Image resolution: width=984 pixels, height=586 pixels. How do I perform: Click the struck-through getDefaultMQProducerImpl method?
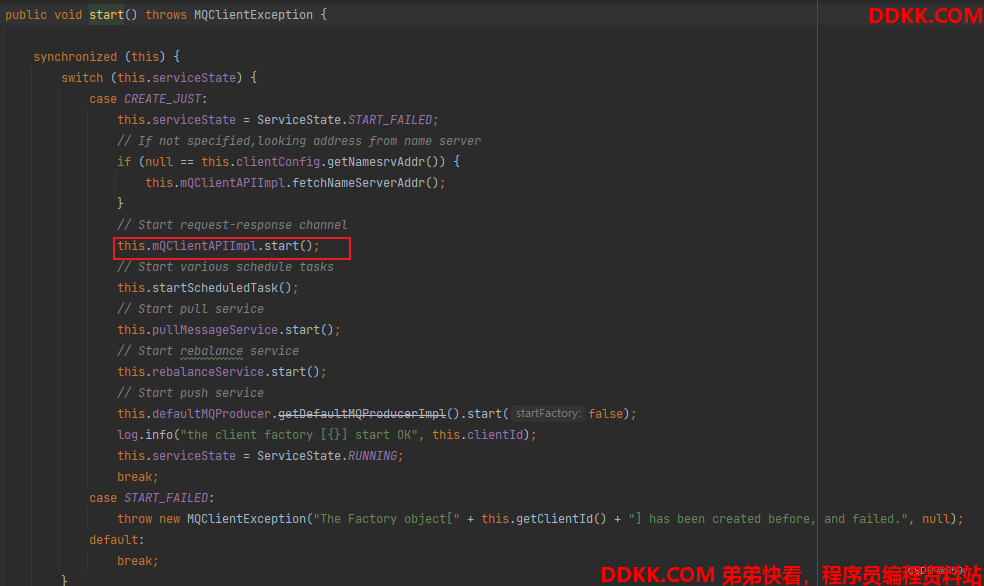point(361,414)
